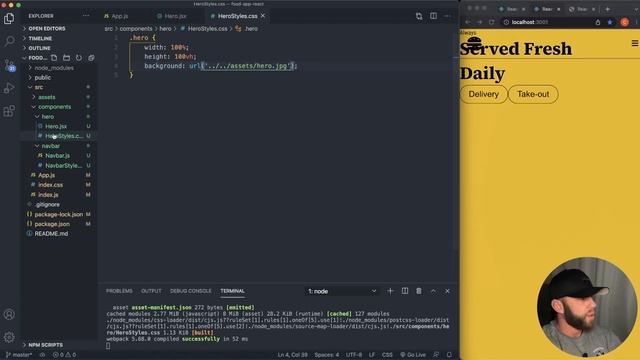
Task: Switch to the Output panel tab
Action: 151,291
